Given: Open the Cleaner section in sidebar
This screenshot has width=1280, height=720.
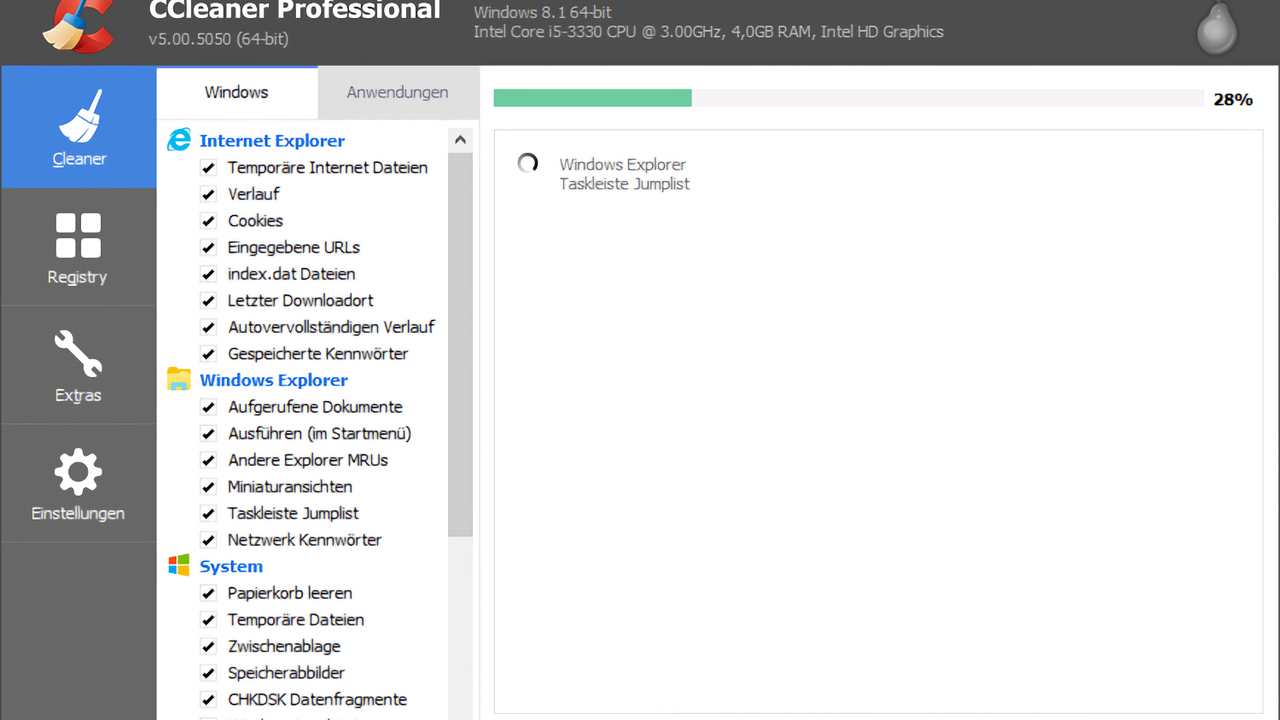Looking at the screenshot, I should [x=79, y=127].
